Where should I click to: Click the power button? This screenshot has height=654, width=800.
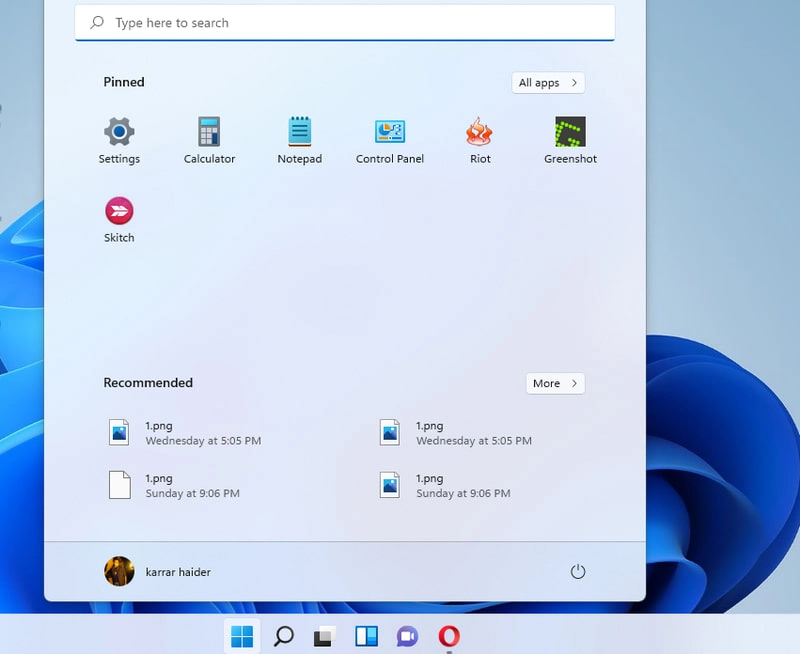[579, 571]
